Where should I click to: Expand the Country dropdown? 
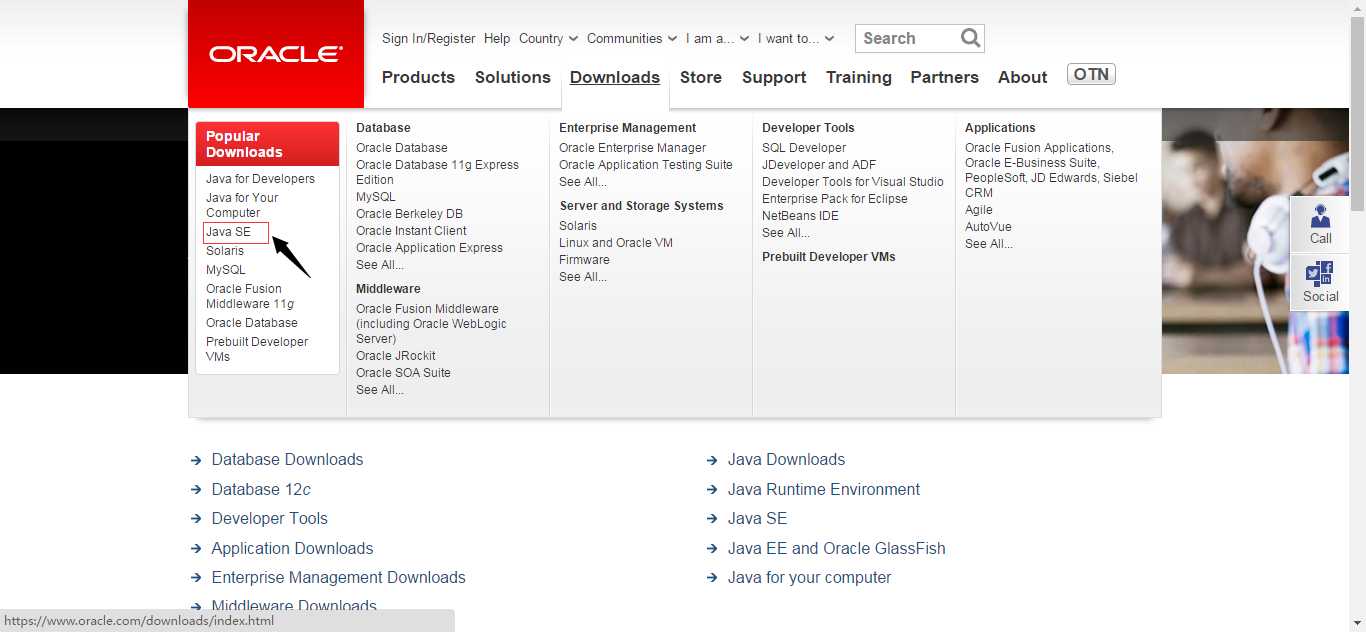[548, 38]
